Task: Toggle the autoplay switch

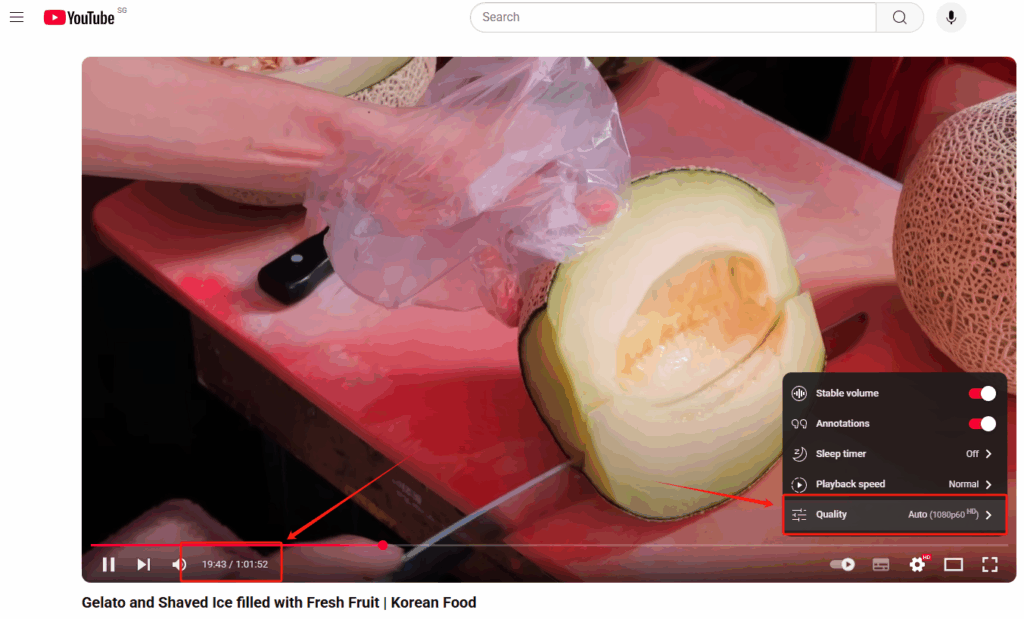Action: [x=842, y=564]
